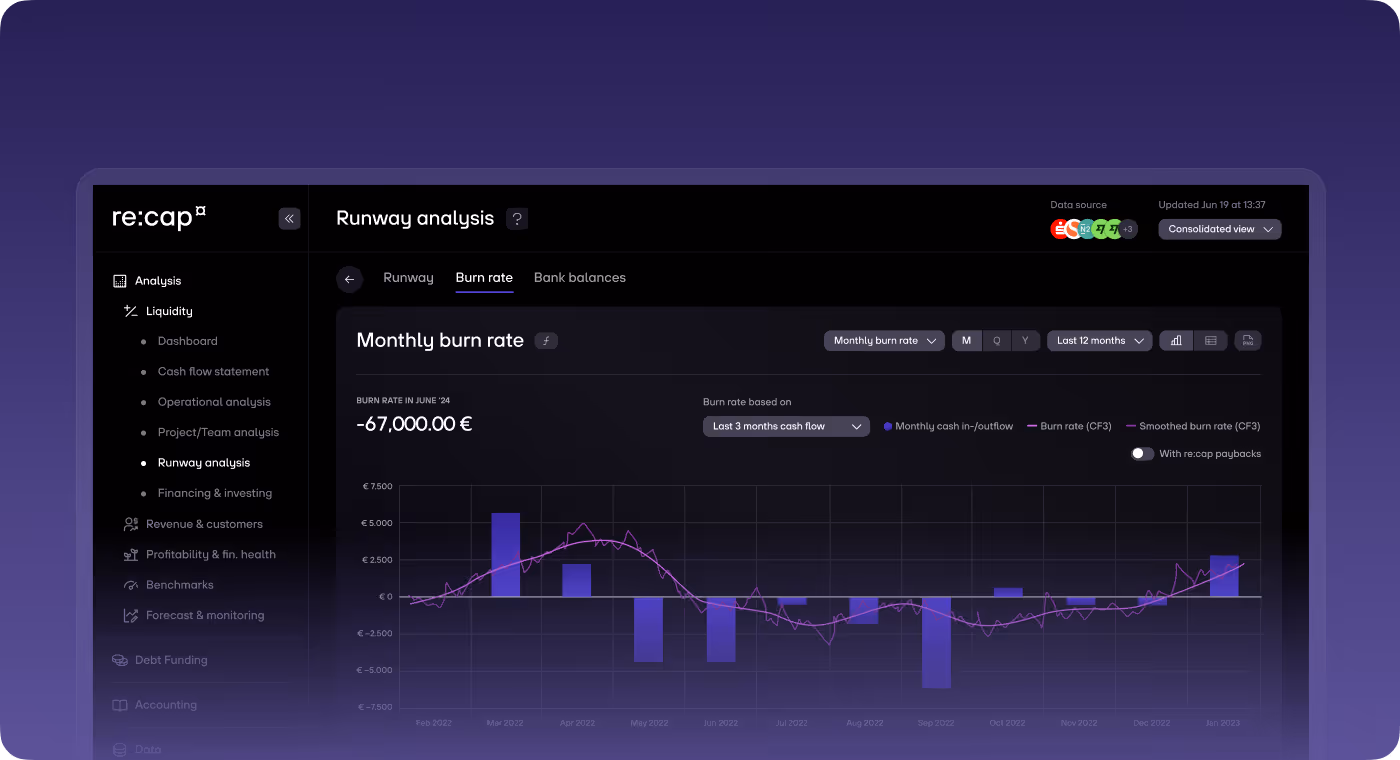Toggle the Burn rate (CF3) legend item

(x=1070, y=425)
